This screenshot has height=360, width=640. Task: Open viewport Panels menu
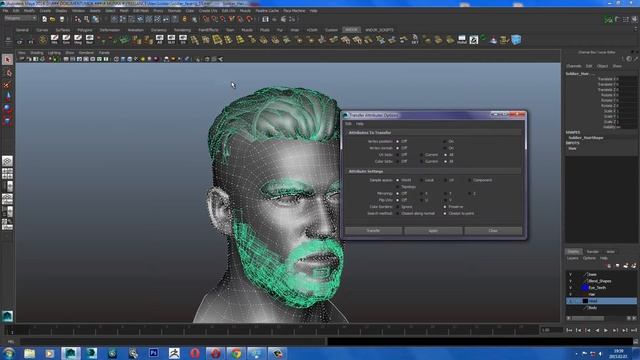point(104,53)
